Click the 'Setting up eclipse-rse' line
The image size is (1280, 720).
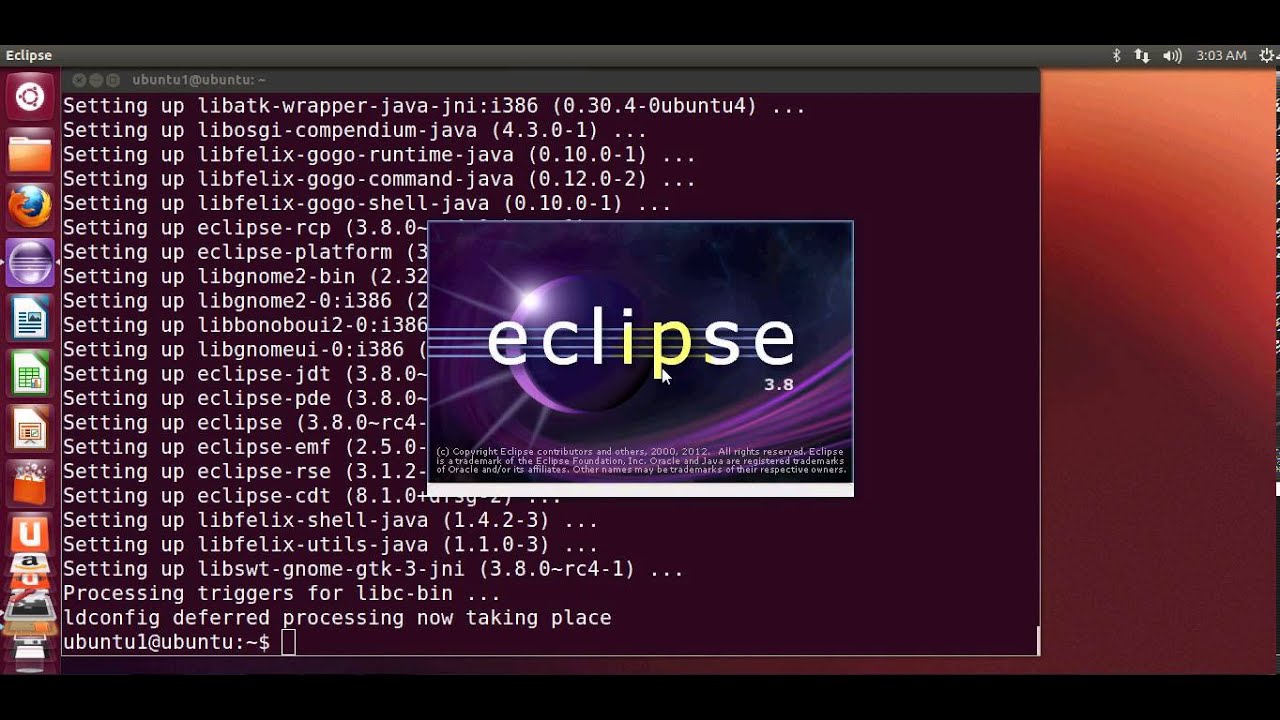[x=245, y=471]
